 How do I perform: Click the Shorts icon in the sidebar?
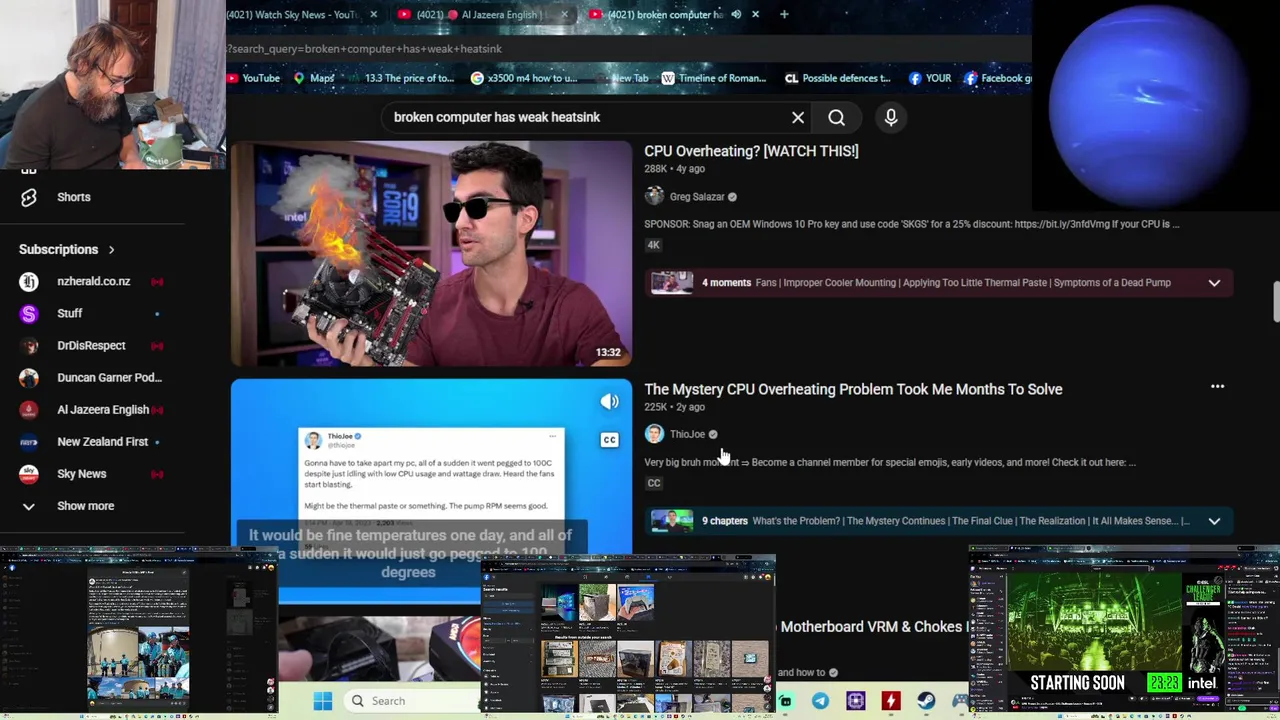tap(29, 197)
